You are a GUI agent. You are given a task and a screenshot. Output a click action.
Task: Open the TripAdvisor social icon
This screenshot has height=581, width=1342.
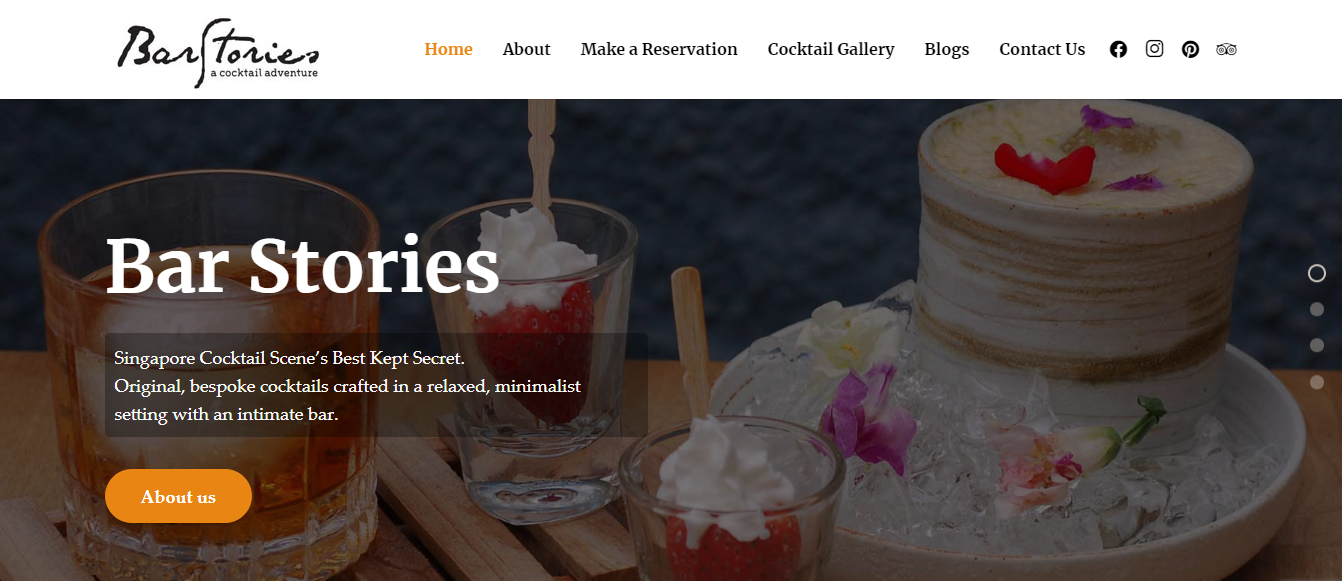pos(1227,49)
